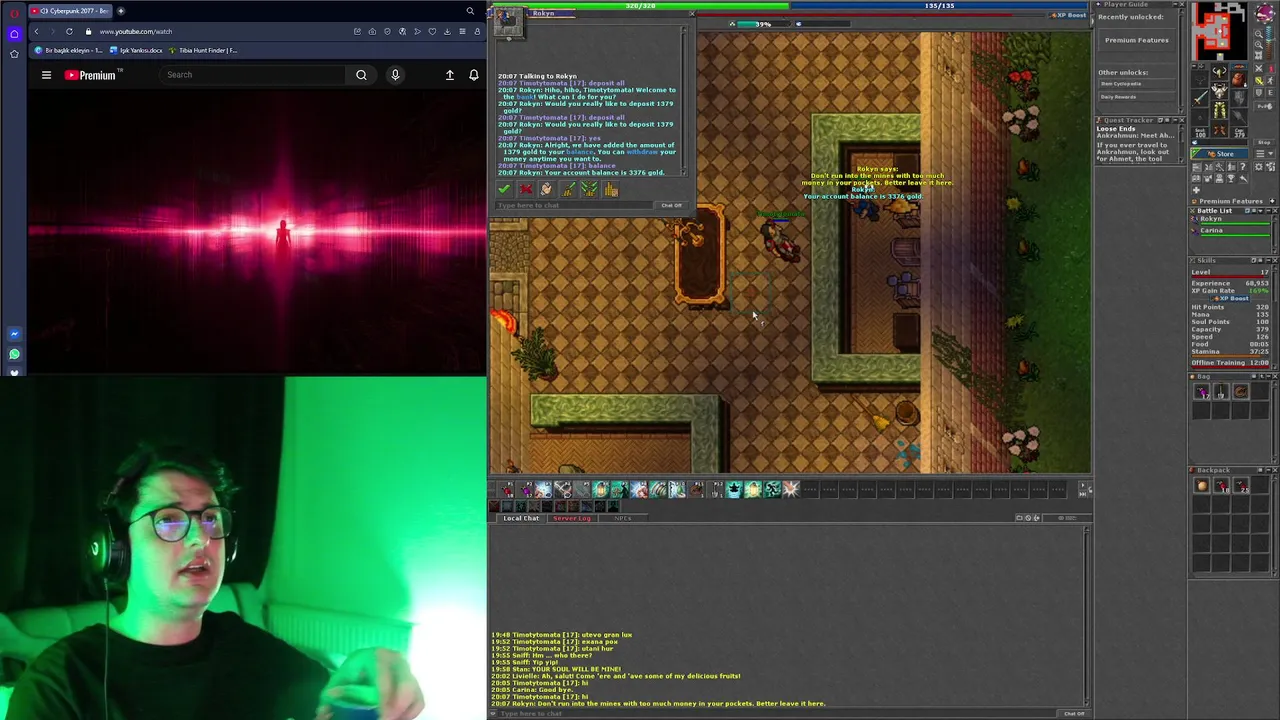1280x720 pixels.
Task: Click the backpack slot in equipment
Action: (1237, 80)
